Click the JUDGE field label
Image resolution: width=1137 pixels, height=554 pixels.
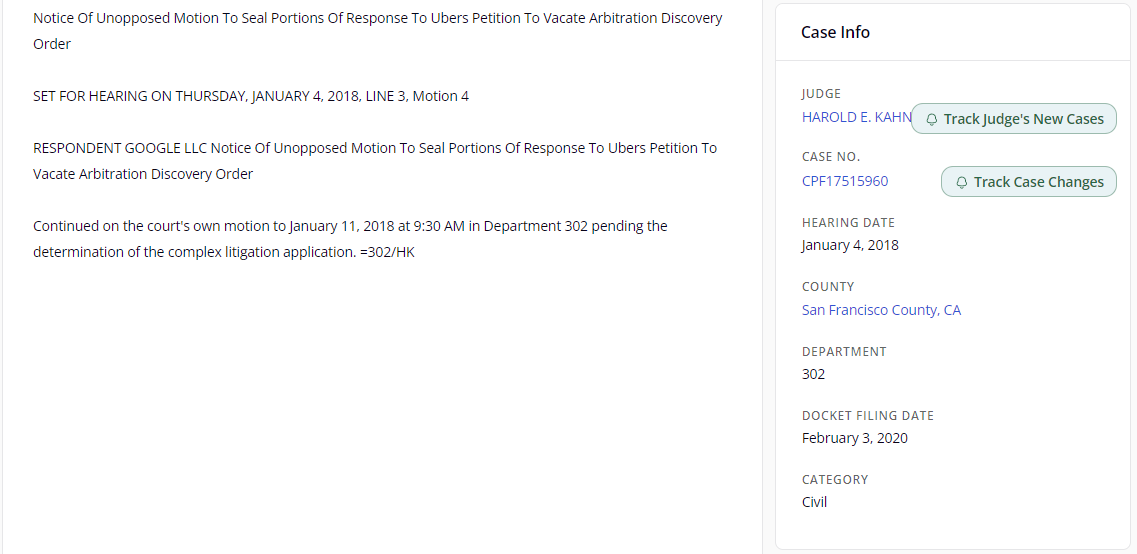tap(821, 94)
